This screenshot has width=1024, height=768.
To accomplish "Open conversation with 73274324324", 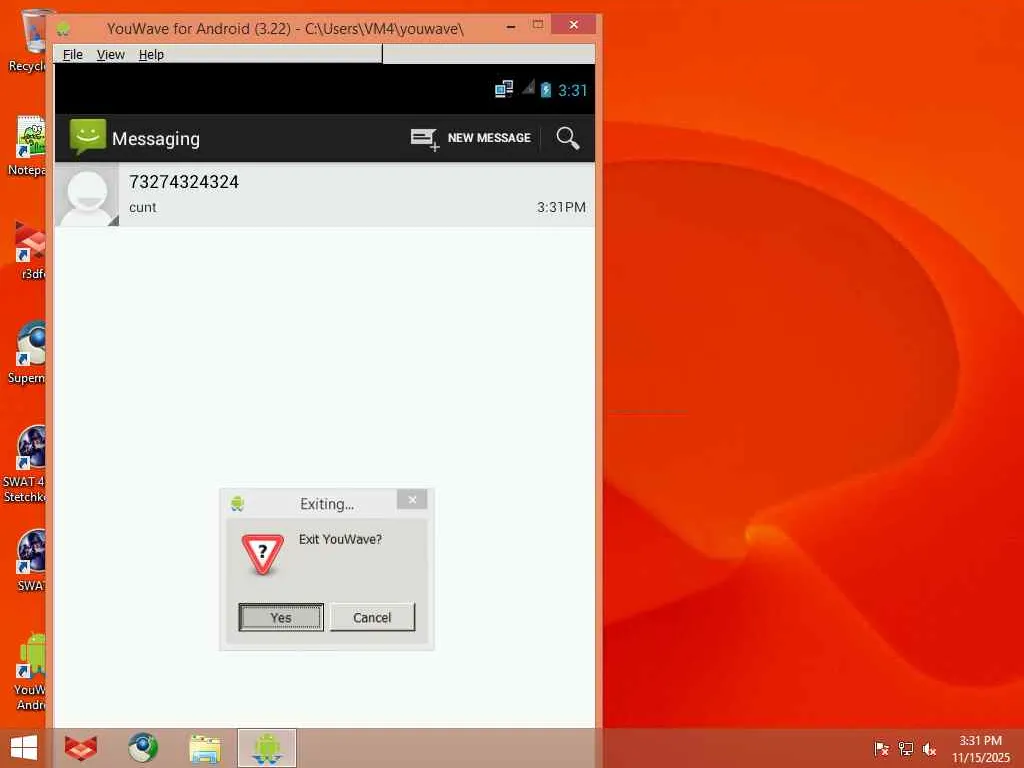I will click(325, 195).
